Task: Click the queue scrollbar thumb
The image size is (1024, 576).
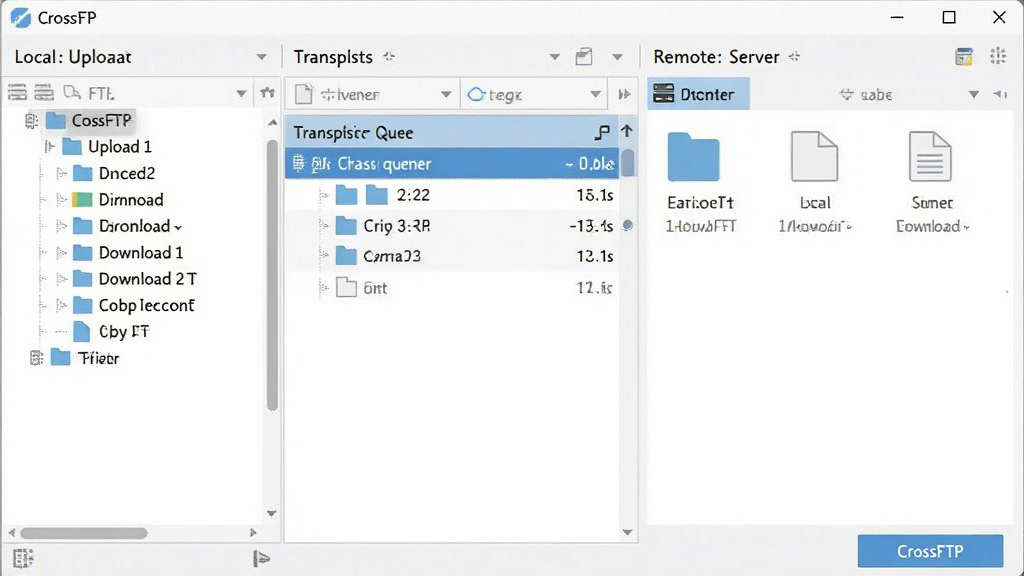Action: (628, 163)
